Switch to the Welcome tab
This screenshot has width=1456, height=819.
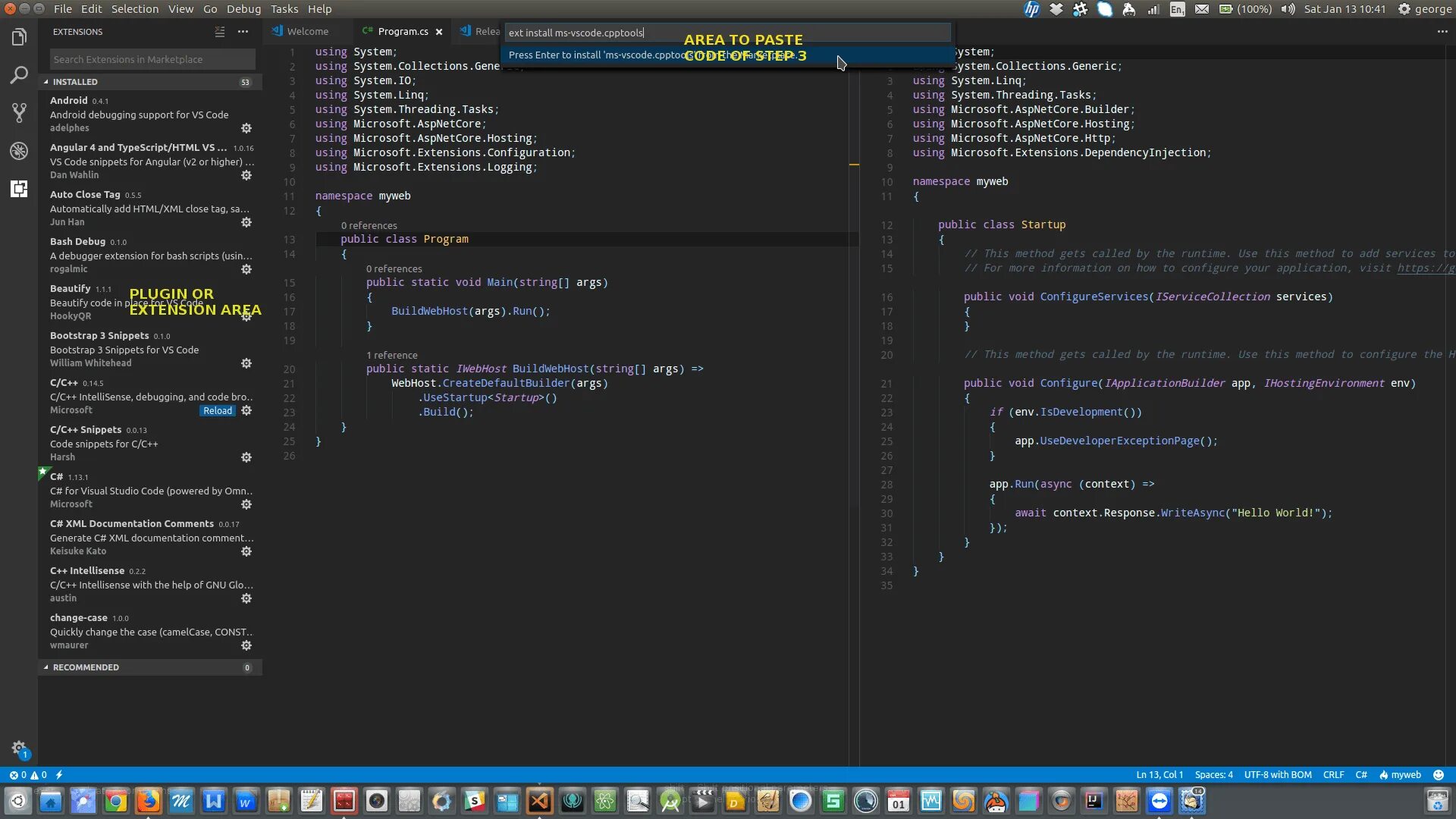pos(307,32)
